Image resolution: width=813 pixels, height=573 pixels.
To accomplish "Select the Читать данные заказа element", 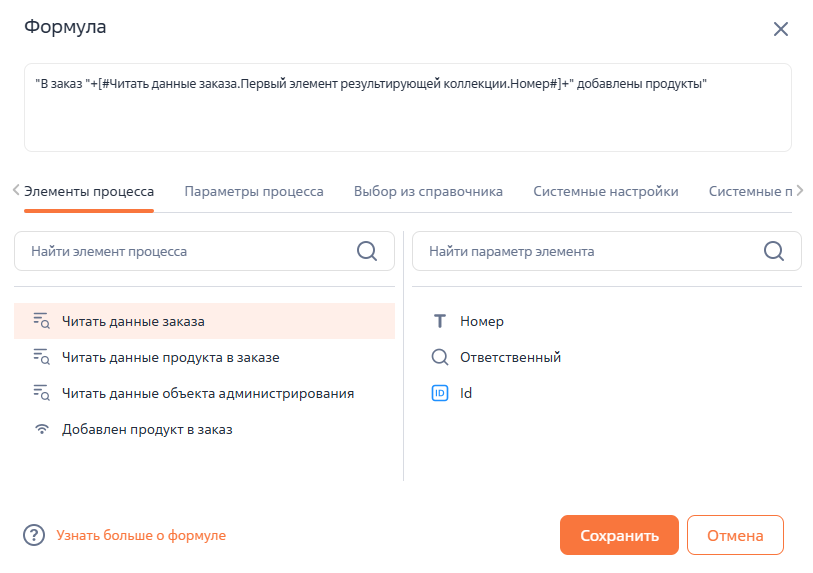I will point(204,321).
